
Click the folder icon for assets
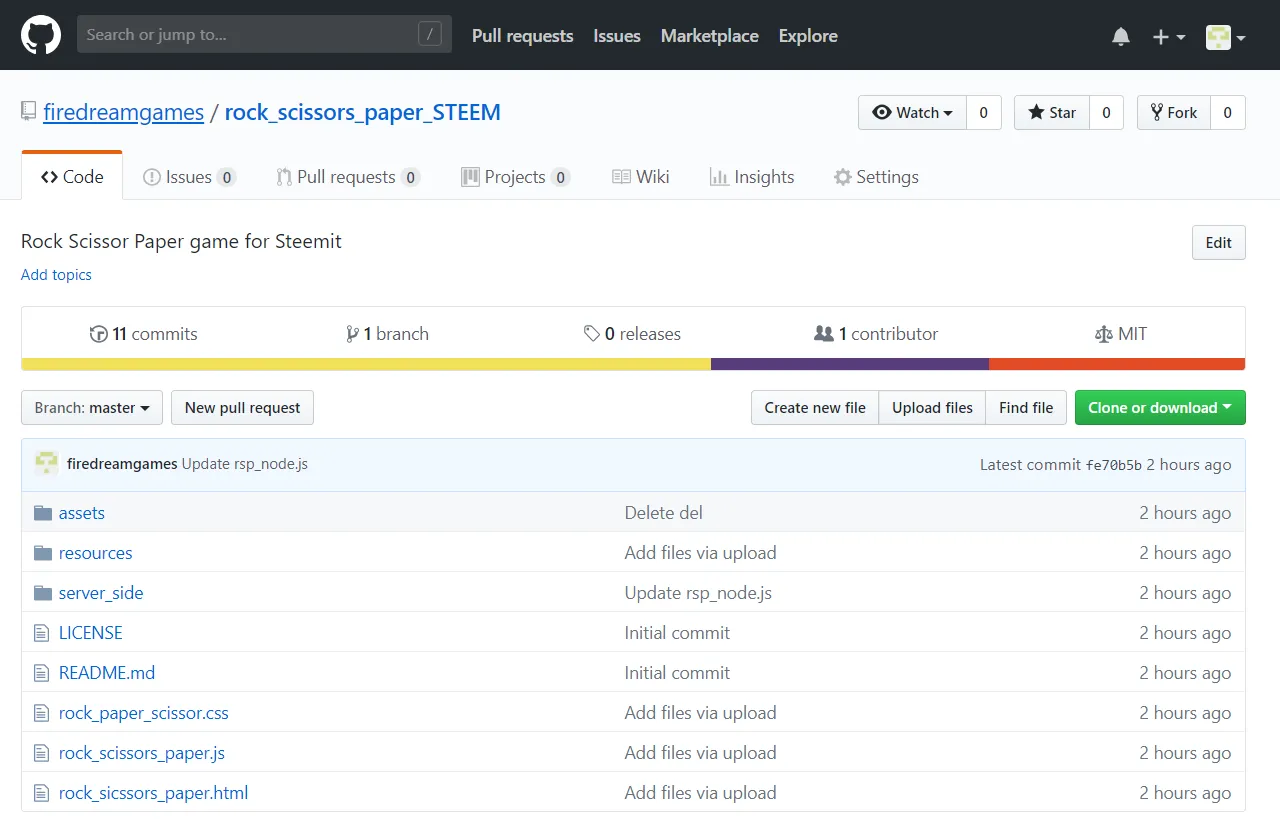point(42,513)
